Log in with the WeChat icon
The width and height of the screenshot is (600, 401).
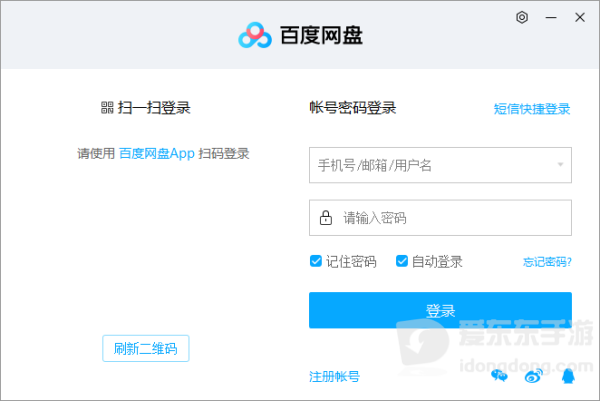(499, 375)
